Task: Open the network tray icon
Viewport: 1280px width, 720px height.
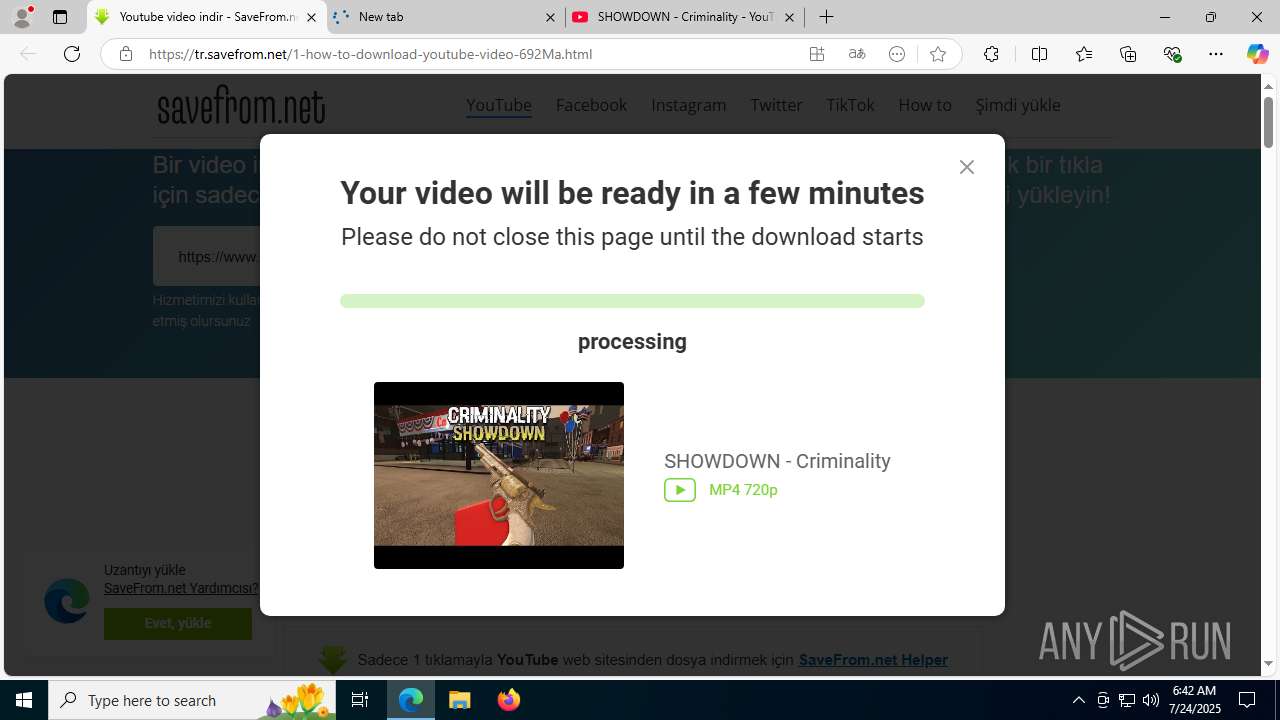Action: [x=1127, y=700]
